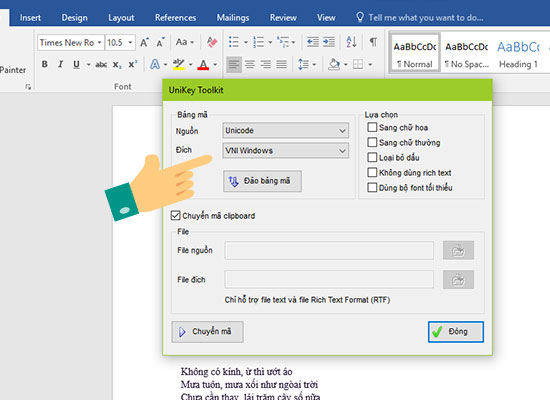
Task: Toggle Italic formatting in the Word ribbon
Action: tap(60, 64)
